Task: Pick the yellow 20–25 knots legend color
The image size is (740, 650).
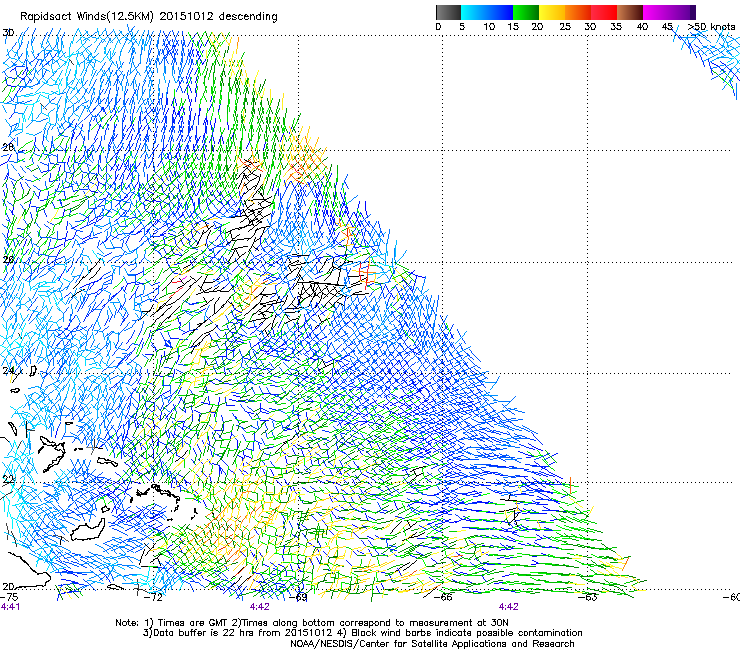Action: point(552,12)
